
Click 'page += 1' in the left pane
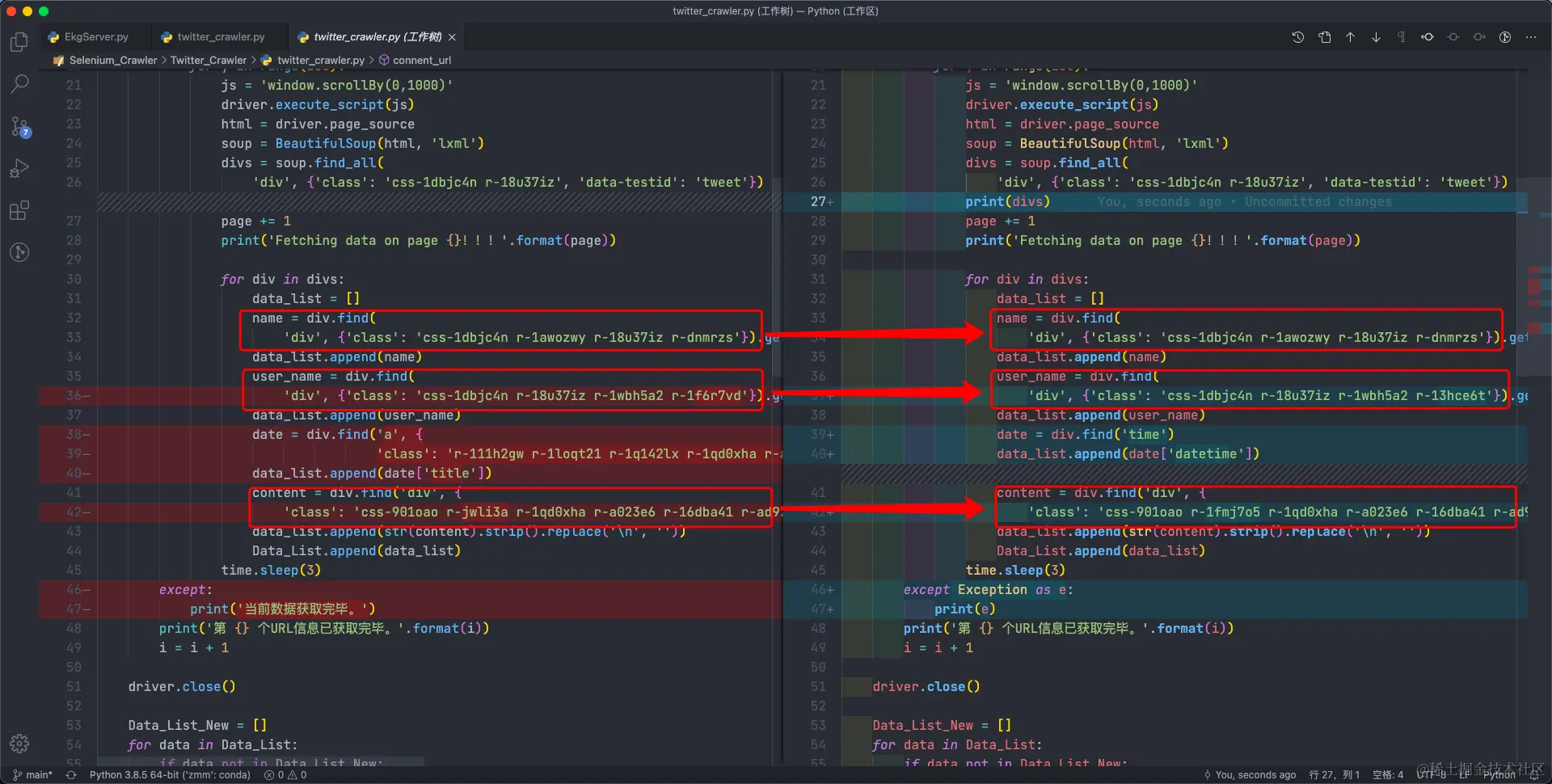pyautogui.click(x=255, y=221)
